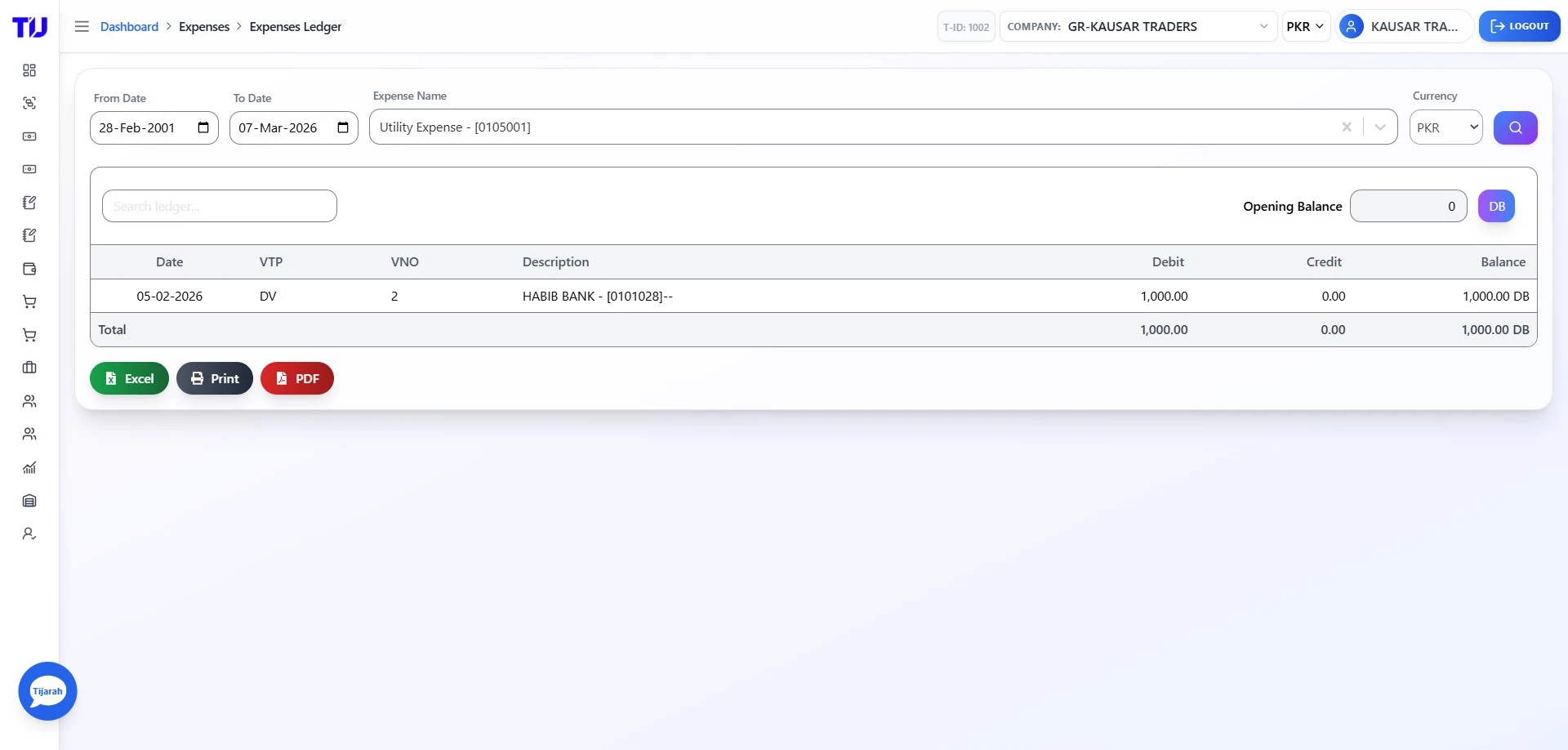Select the briefcase icon in sidebar
The image size is (1568, 750).
click(29, 368)
